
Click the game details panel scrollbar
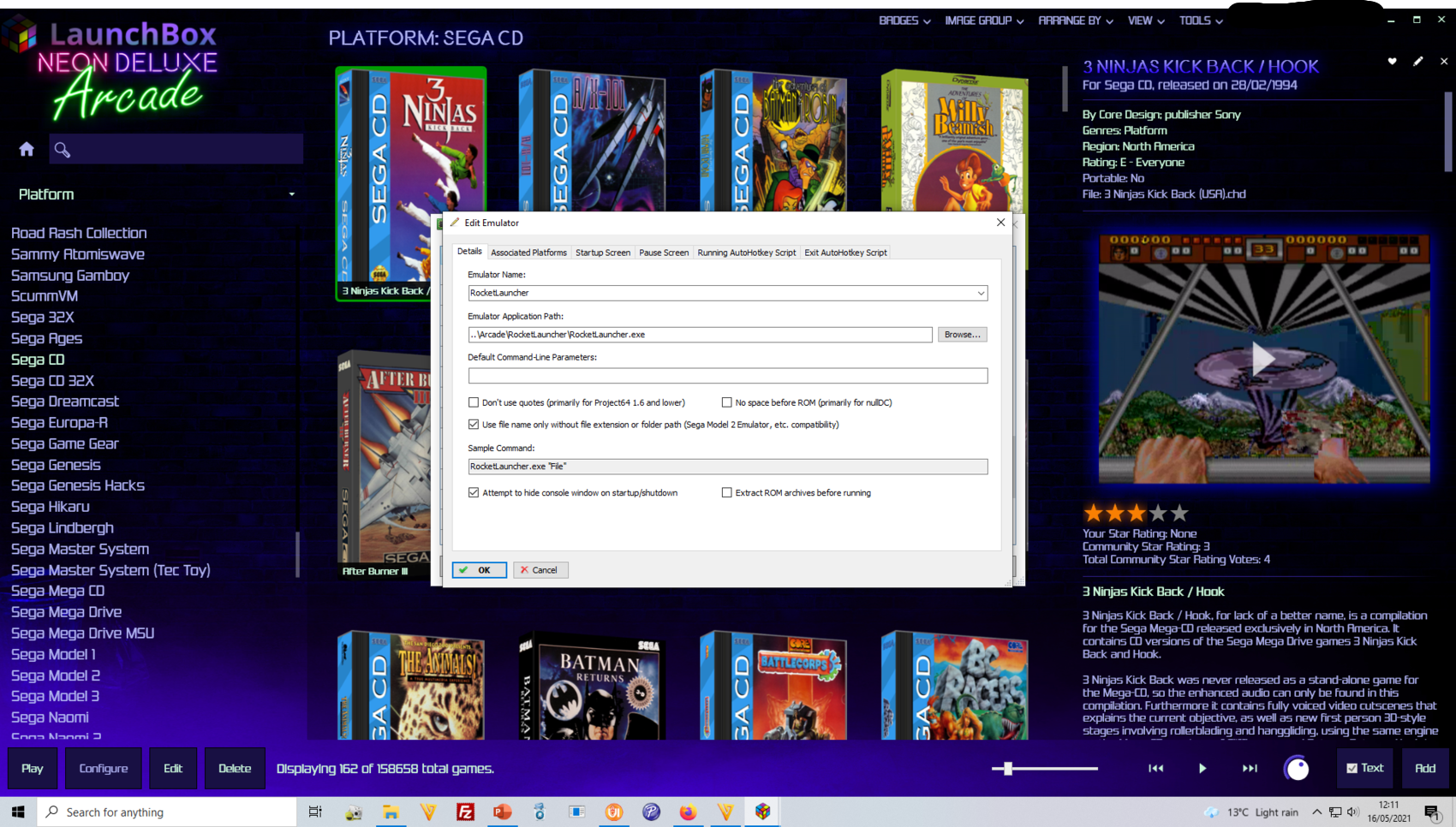[x=1448, y=132]
